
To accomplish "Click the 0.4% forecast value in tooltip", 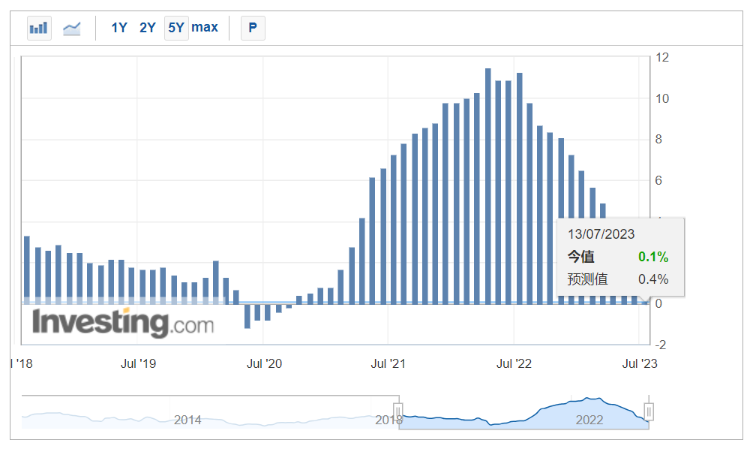I will click(x=653, y=279).
